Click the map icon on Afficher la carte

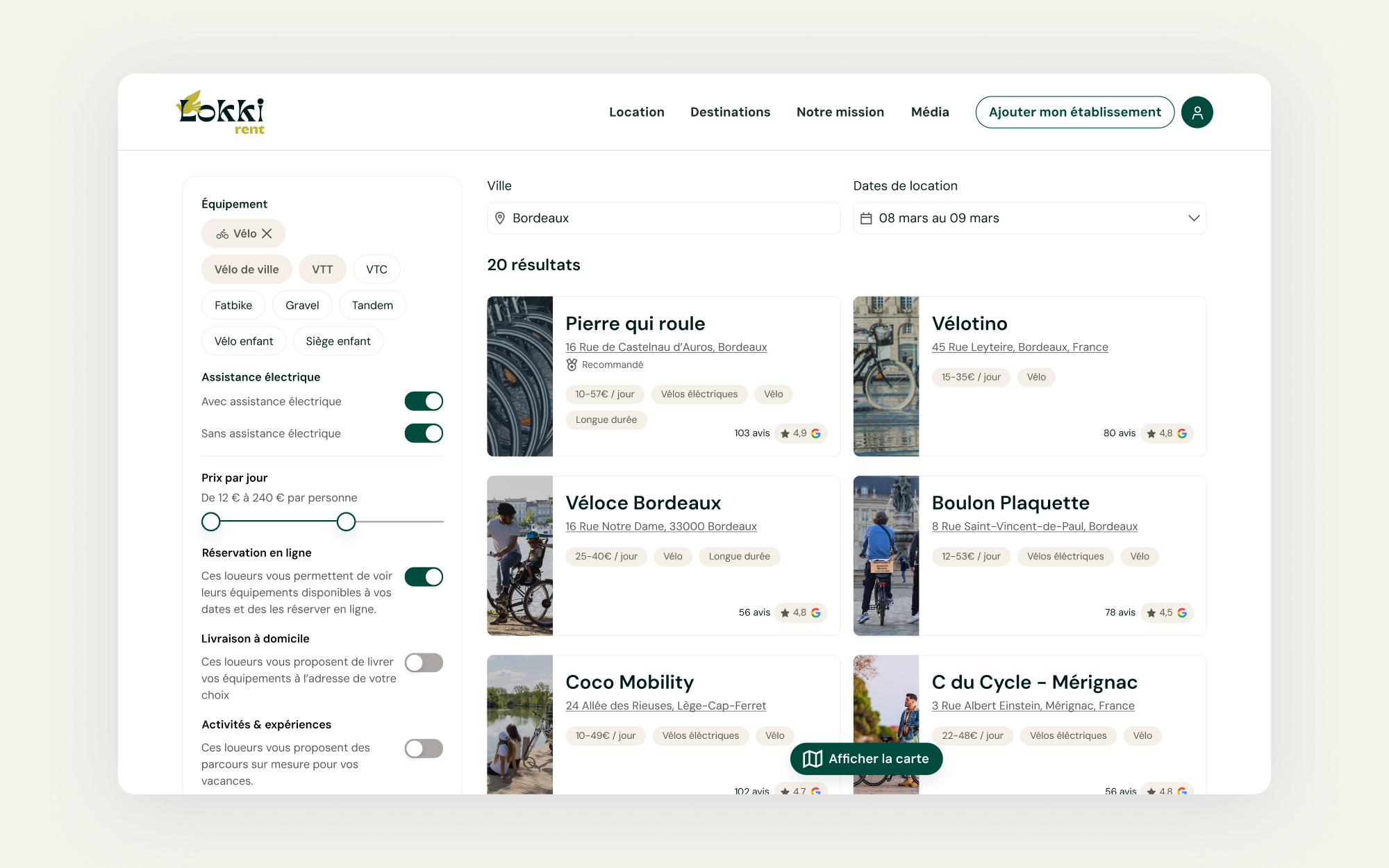click(813, 759)
